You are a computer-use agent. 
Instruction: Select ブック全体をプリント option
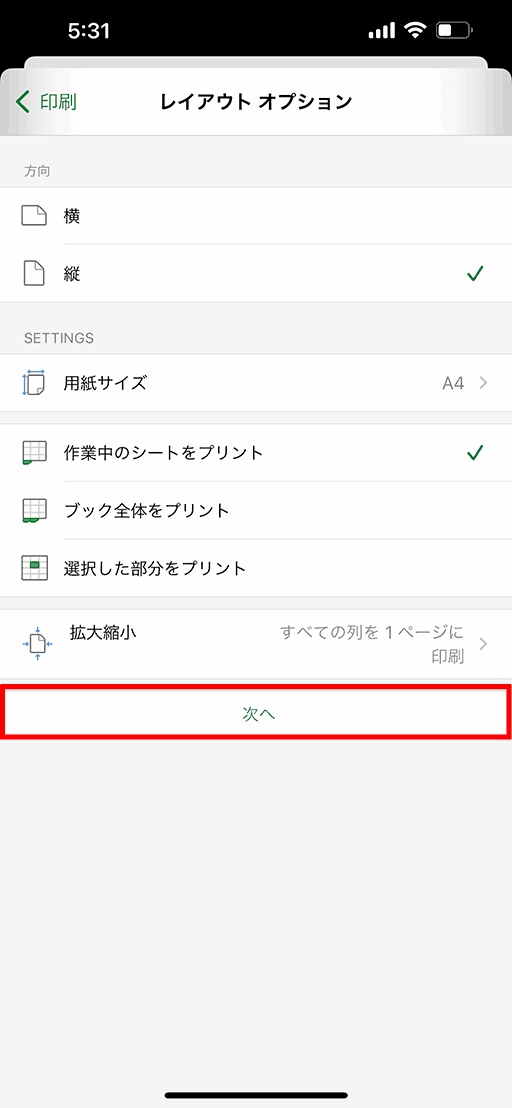click(256, 510)
